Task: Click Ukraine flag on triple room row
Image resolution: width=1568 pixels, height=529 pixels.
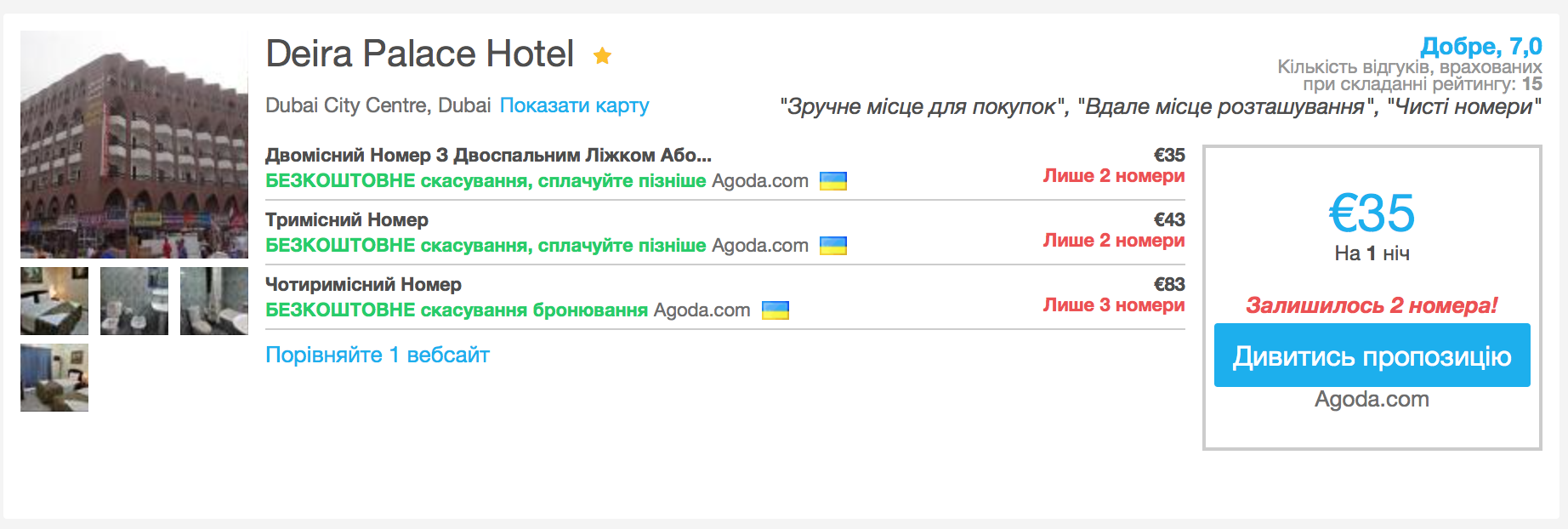Action: tap(832, 246)
